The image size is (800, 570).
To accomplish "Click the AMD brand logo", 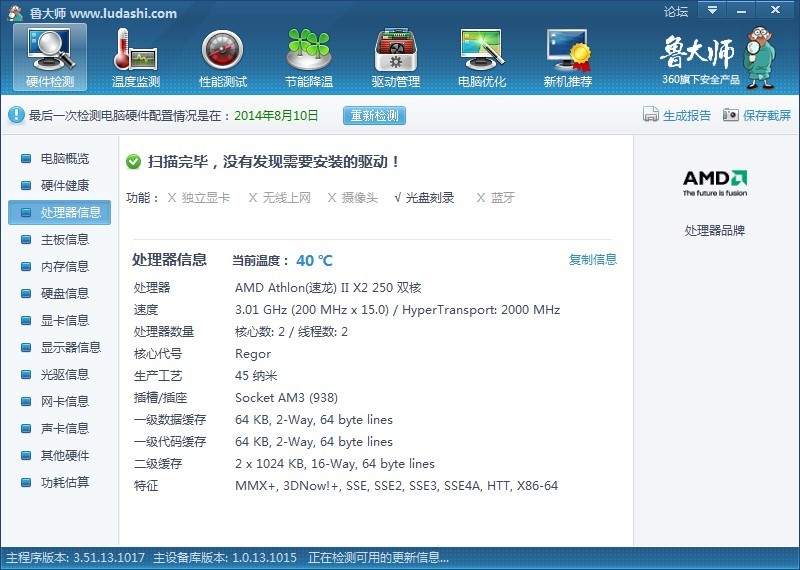I will [715, 183].
